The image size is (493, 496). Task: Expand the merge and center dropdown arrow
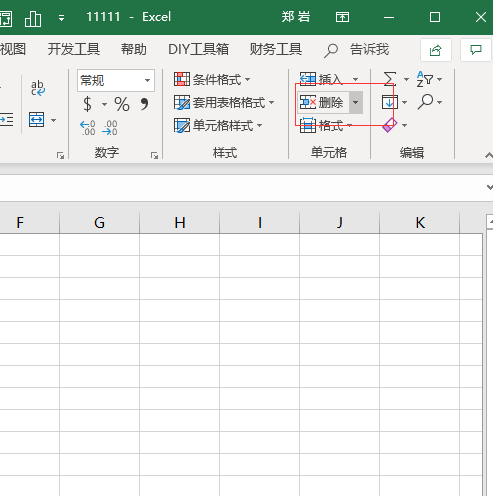point(53,120)
